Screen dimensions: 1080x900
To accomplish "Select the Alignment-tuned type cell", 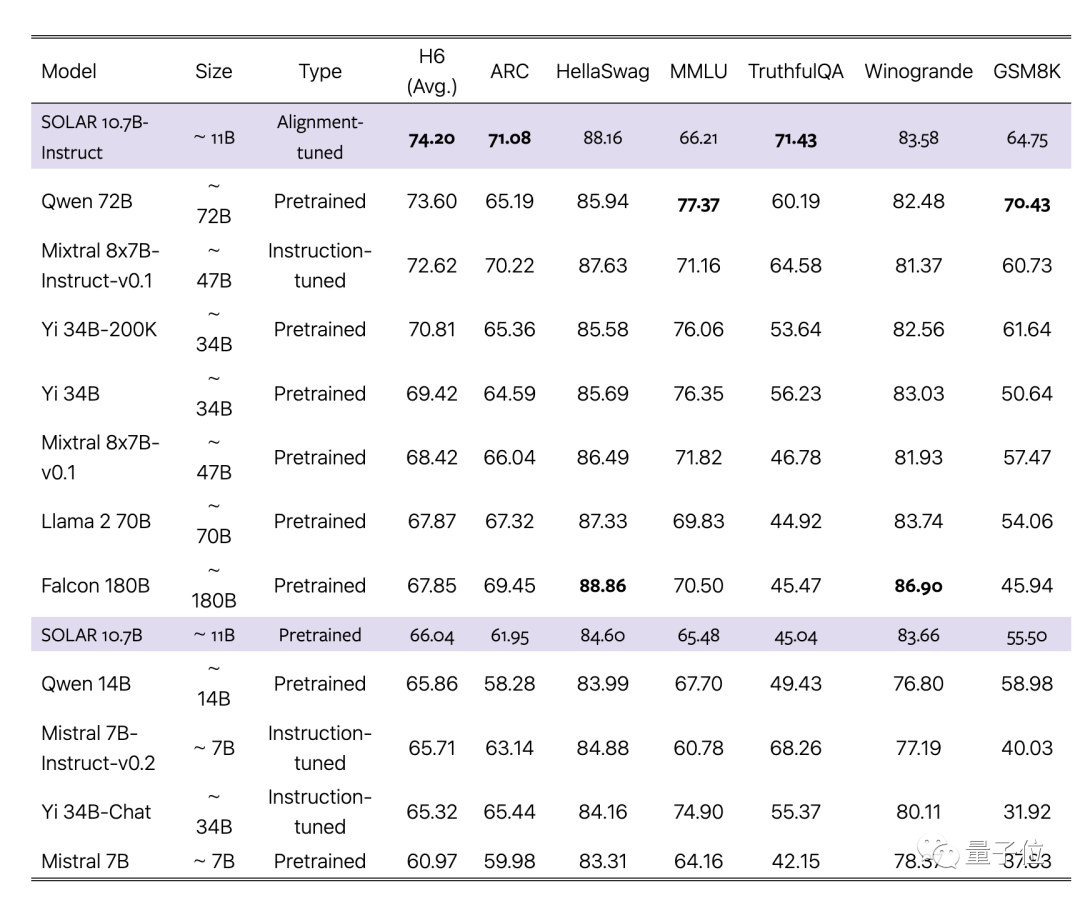I will point(320,137).
